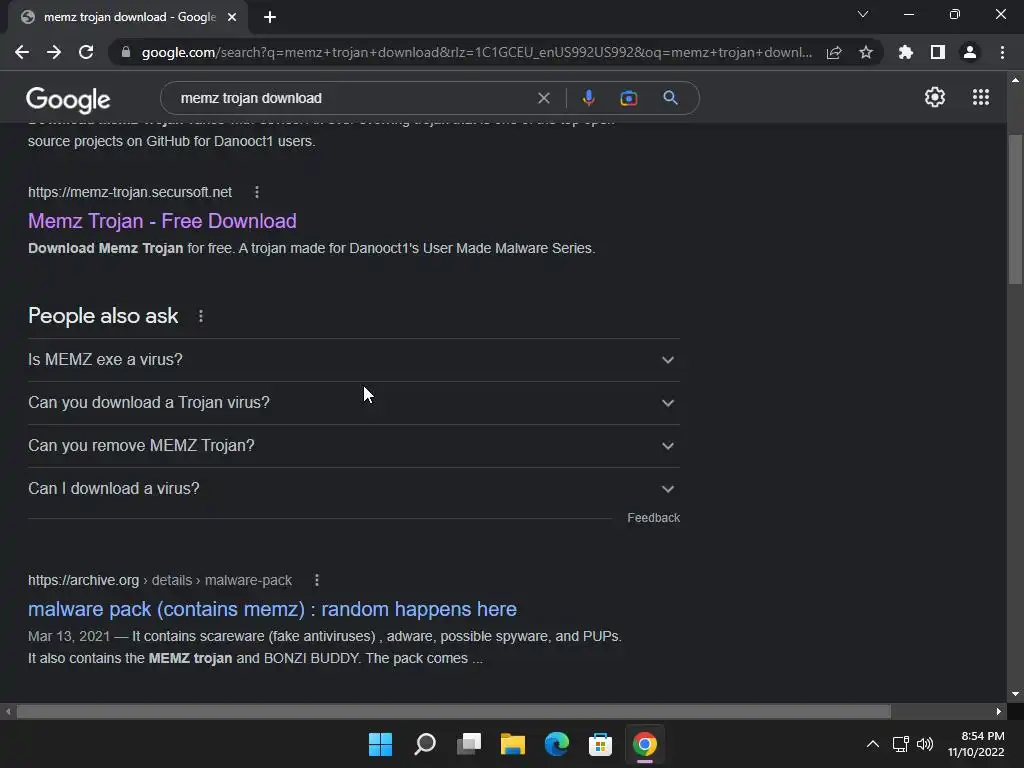Open a new tab with plus button

click(270, 17)
